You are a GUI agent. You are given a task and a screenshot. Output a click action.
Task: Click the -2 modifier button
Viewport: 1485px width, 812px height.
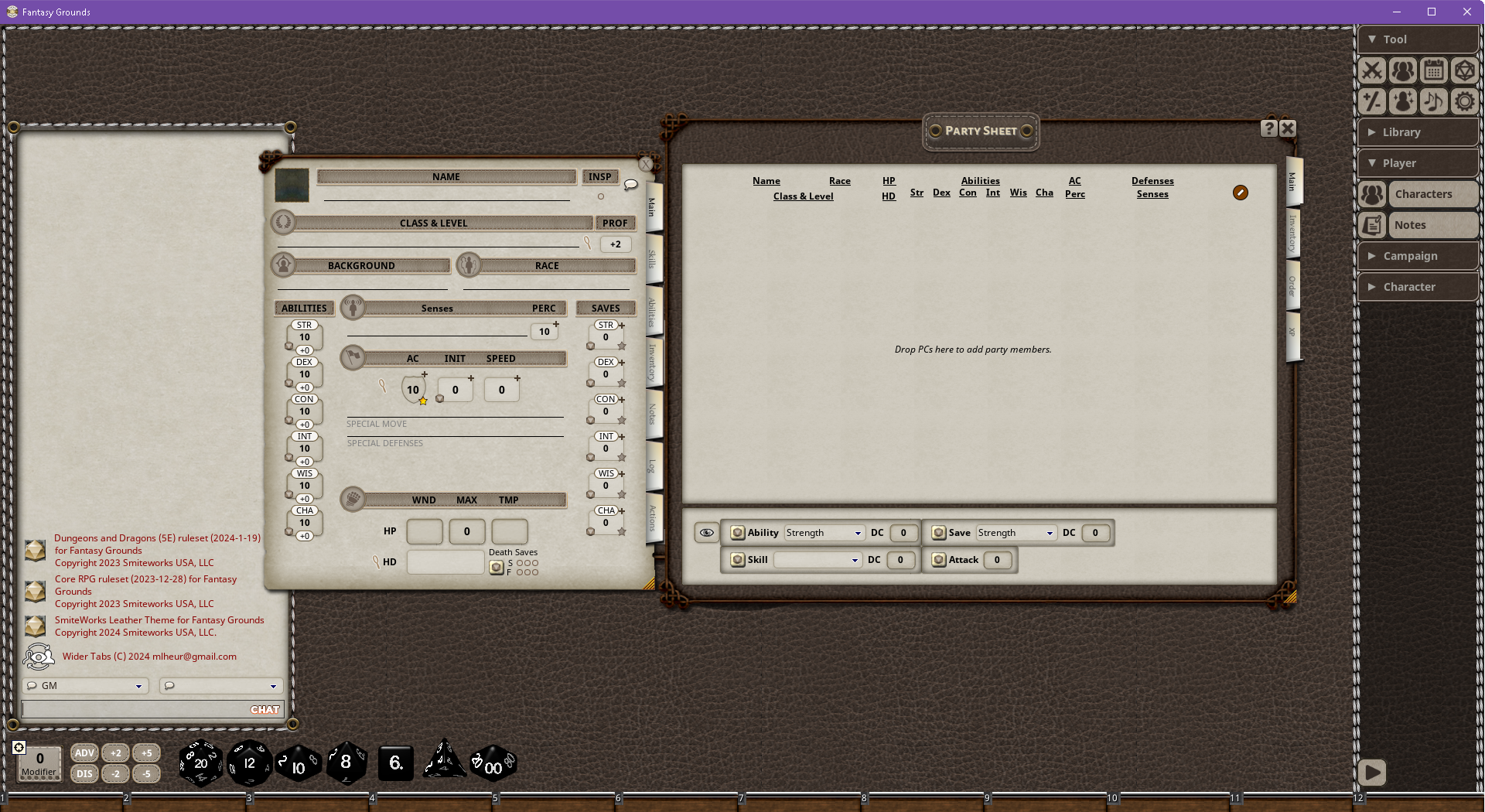tap(115, 773)
